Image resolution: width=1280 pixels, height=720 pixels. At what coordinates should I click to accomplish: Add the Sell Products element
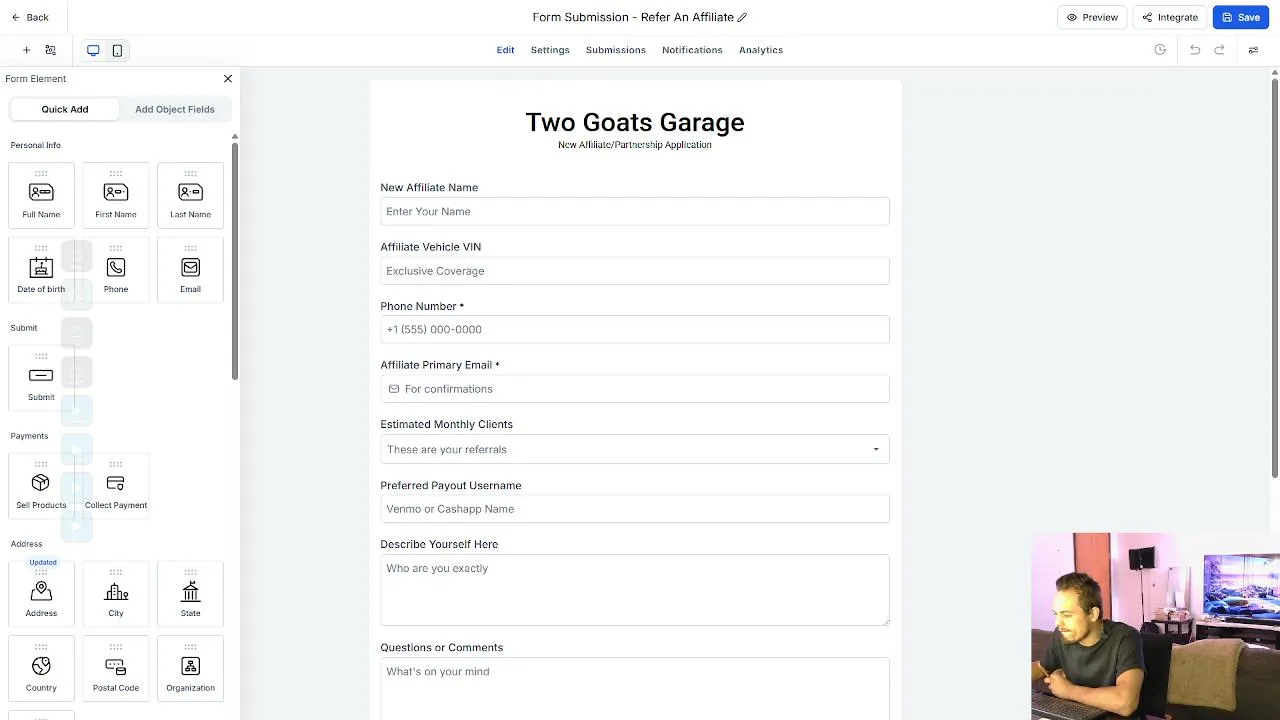click(41, 486)
